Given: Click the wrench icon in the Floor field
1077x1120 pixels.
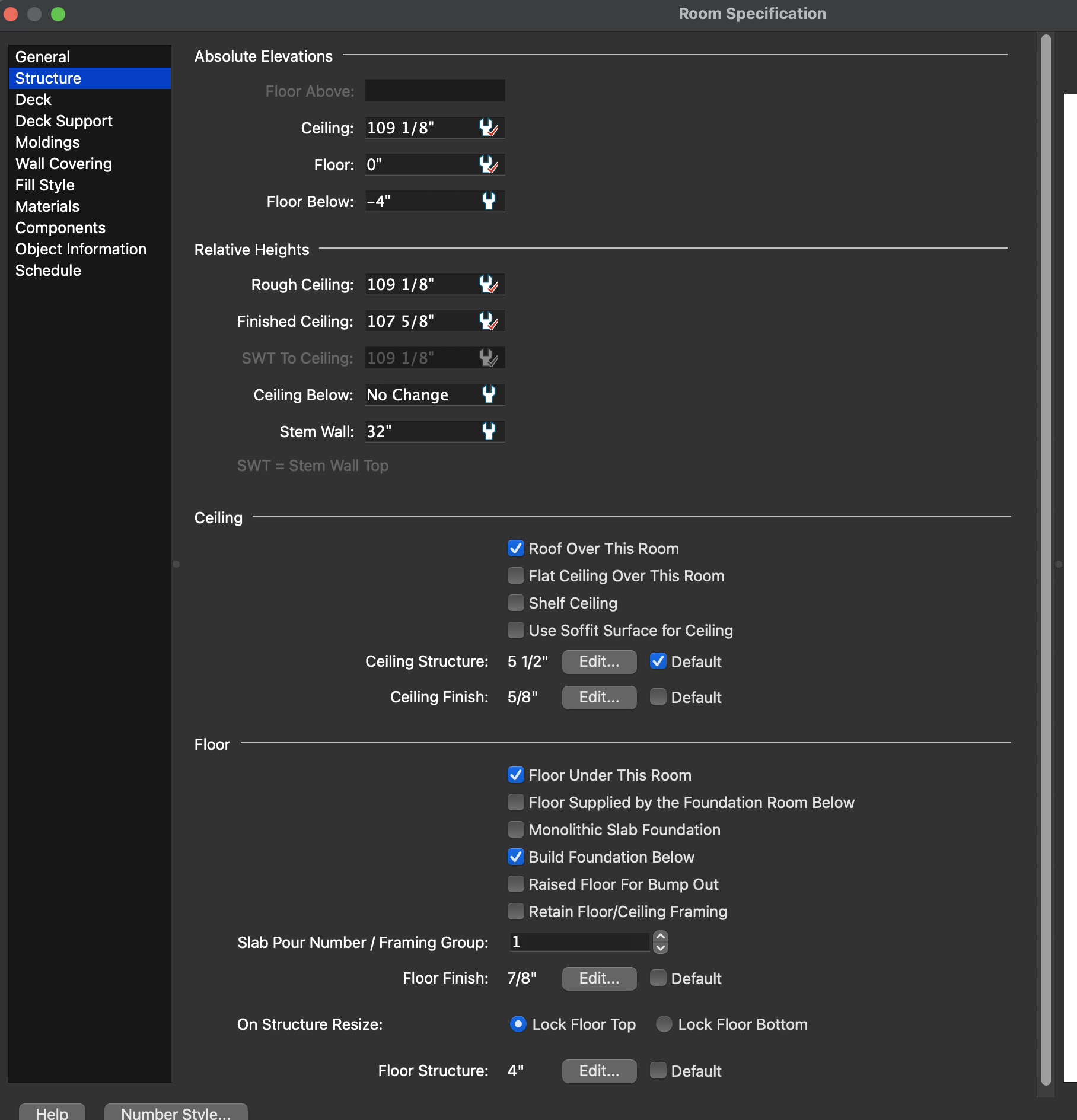Looking at the screenshot, I should (488, 164).
